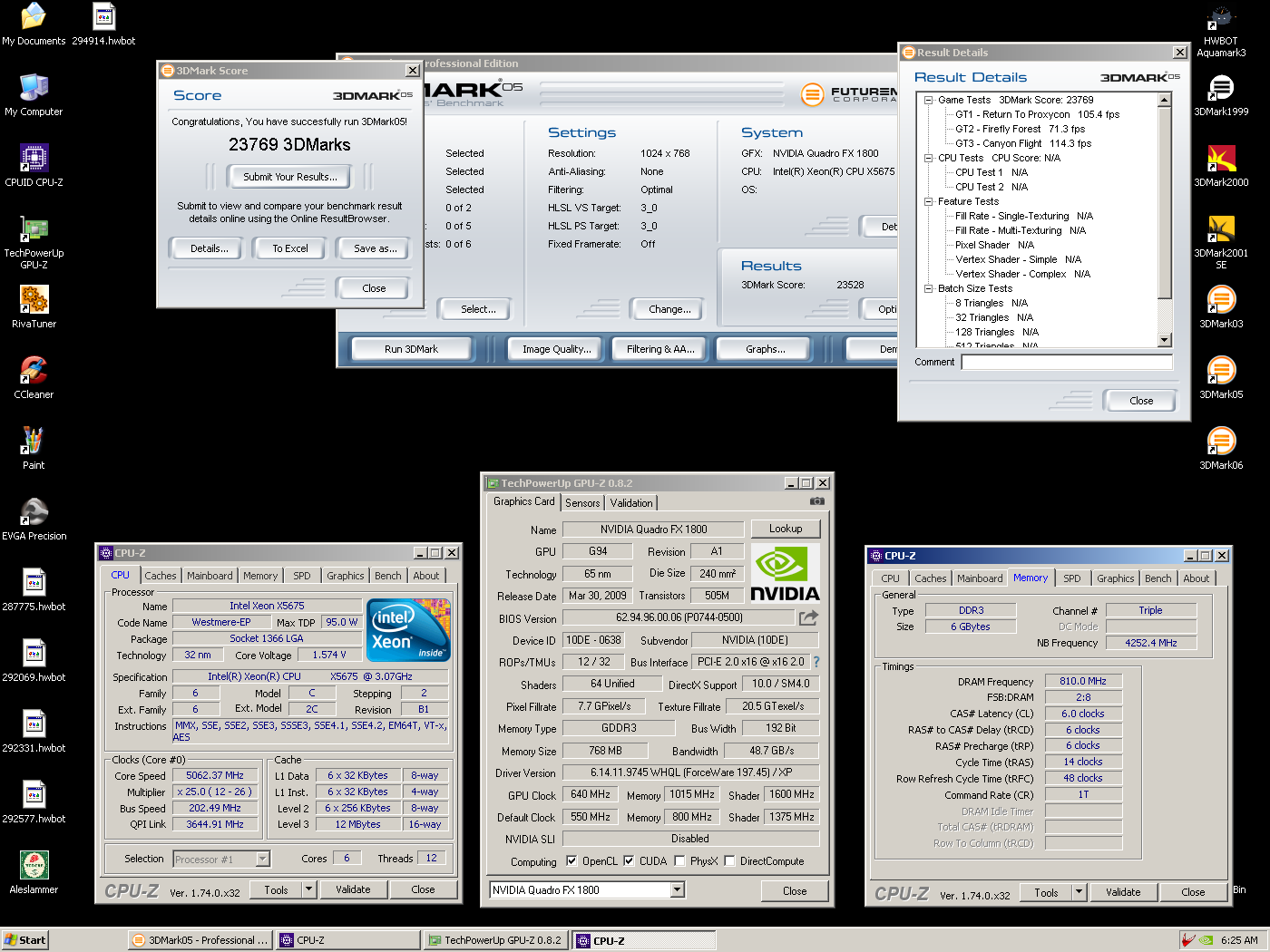This screenshot has width=1270, height=952.
Task: Click the Submit Your Results button
Action: point(290,177)
